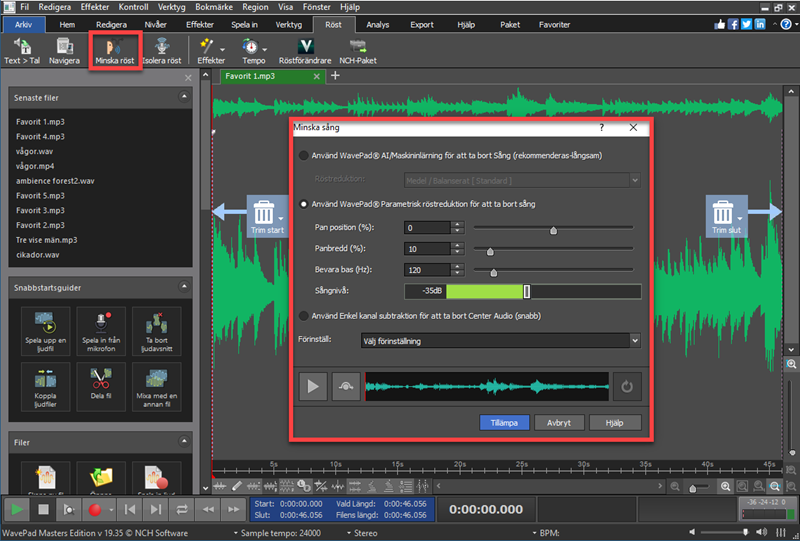Open the Dela fil guide
Viewport: 800px width, 541px height.
point(101,387)
